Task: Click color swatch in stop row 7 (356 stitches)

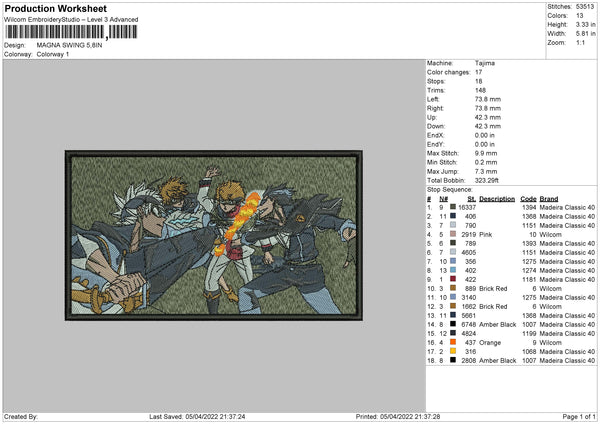Action: 453,261
